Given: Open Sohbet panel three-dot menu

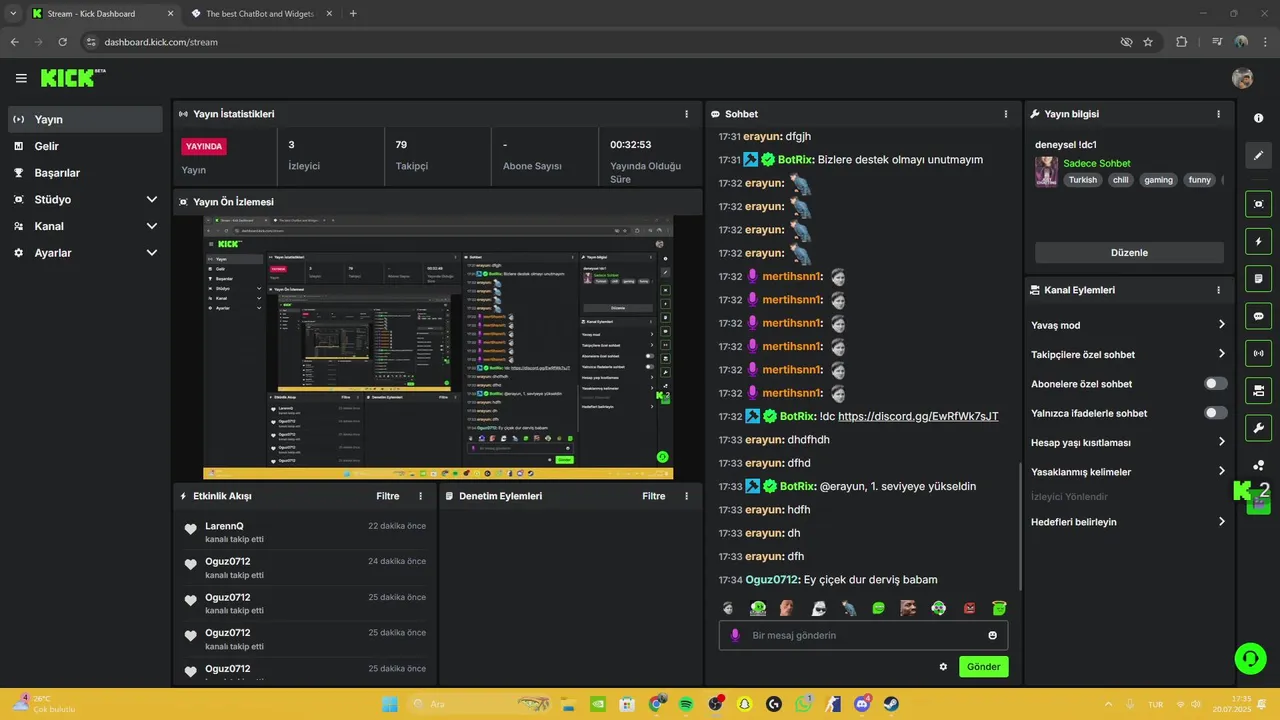Looking at the screenshot, I should pos(1006,114).
